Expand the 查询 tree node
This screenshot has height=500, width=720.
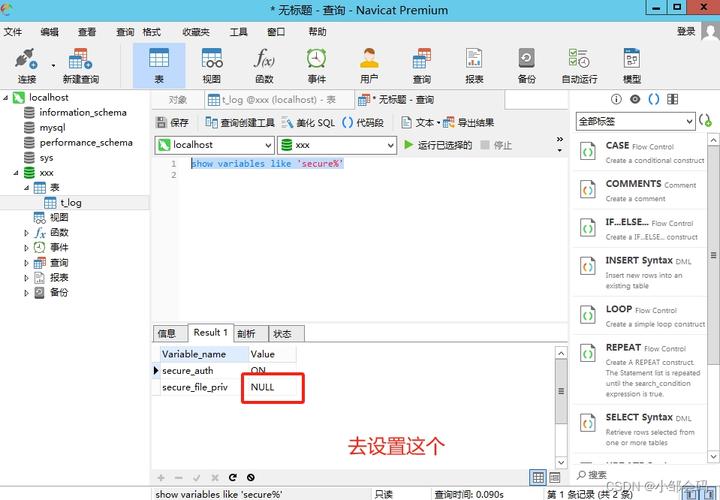point(26,263)
